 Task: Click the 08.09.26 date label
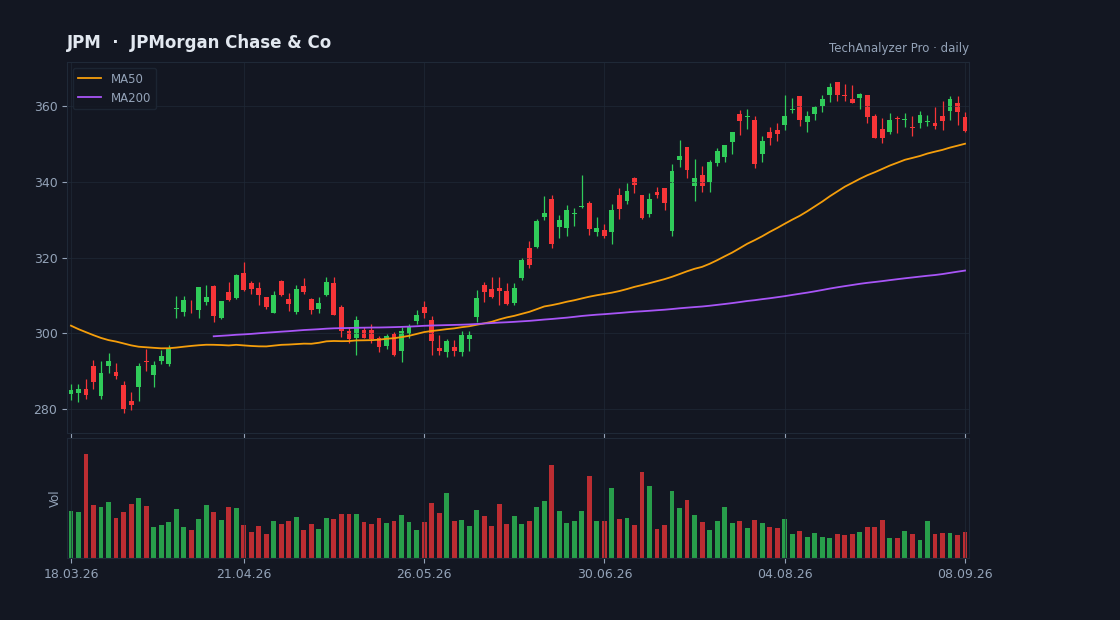(x=965, y=574)
